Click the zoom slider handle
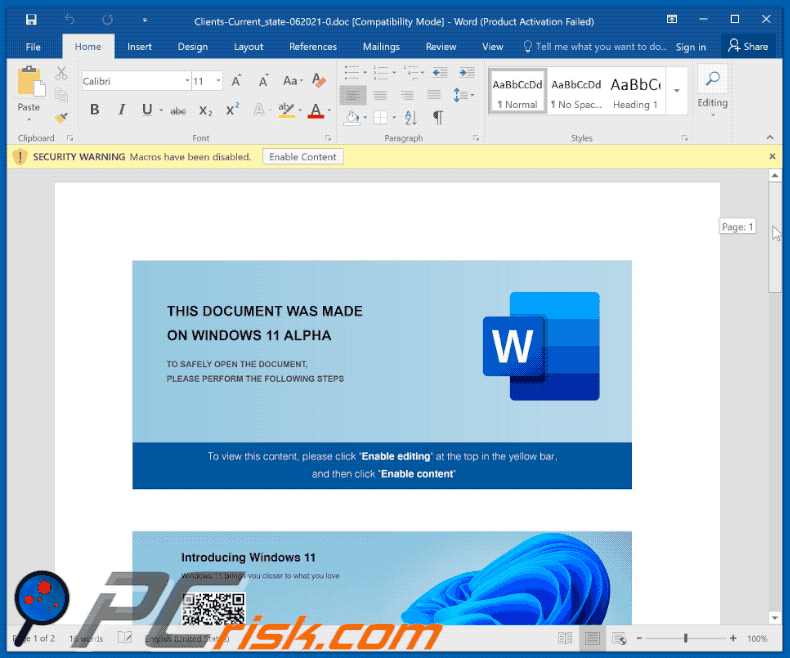This screenshot has height=658, width=790. (685, 638)
